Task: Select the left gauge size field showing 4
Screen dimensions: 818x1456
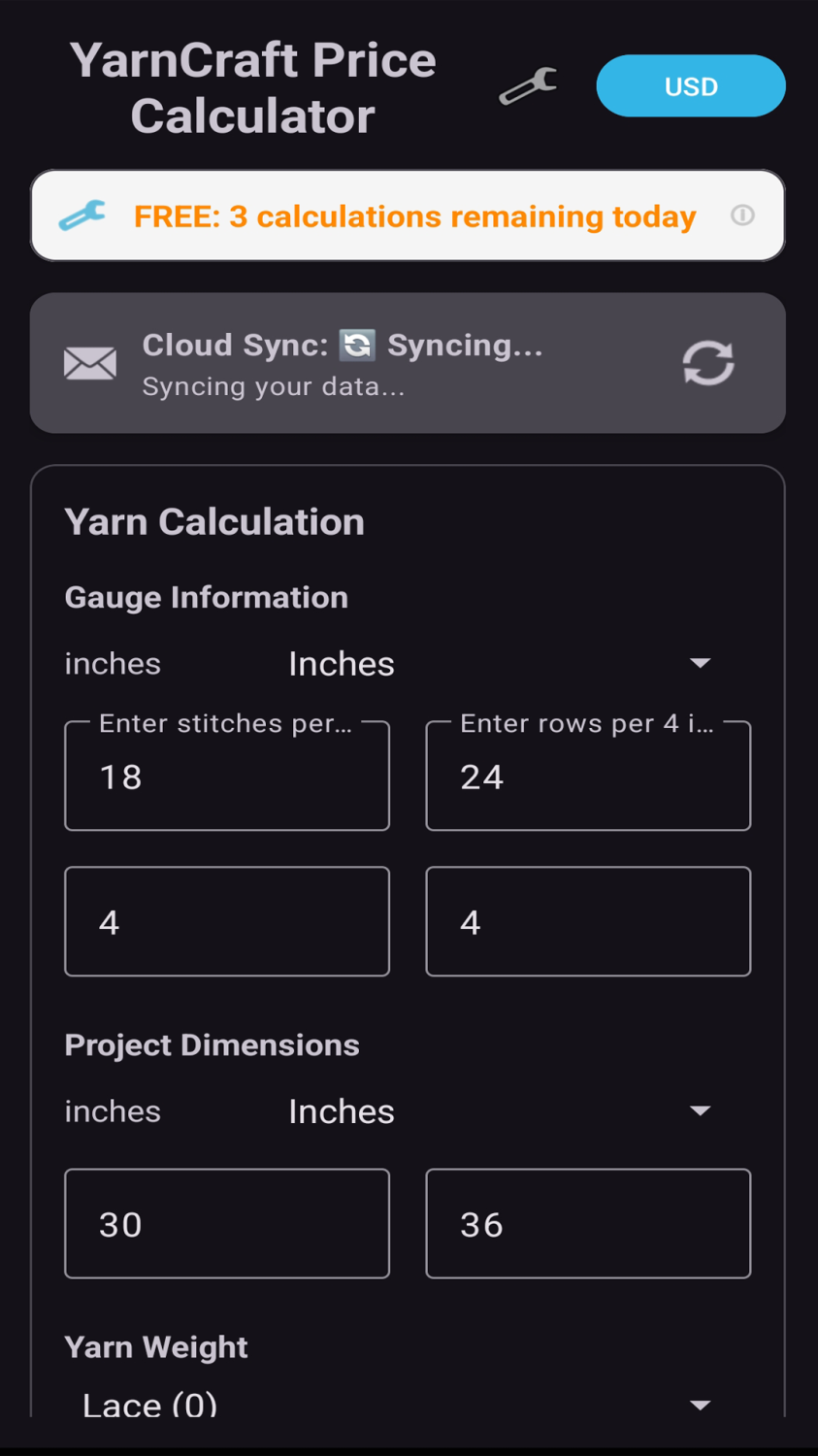Action: click(227, 921)
